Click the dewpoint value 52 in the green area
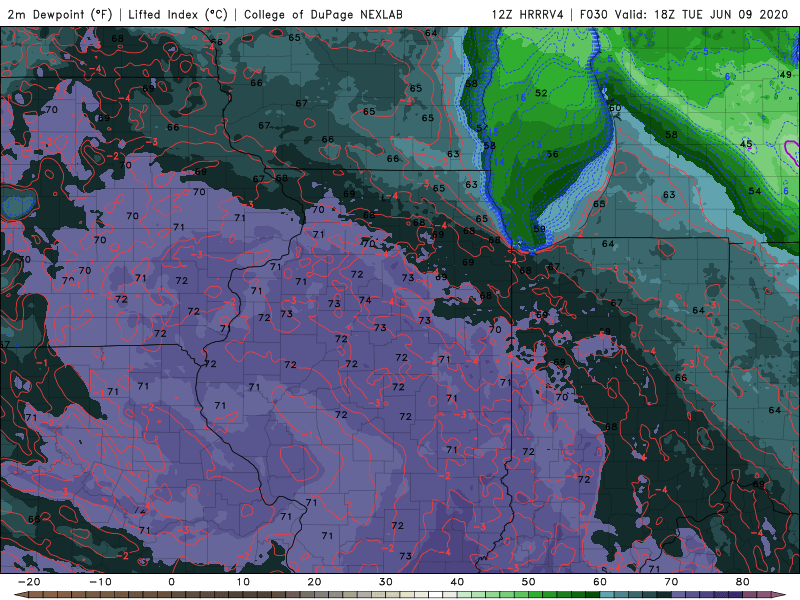Image resolution: width=800 pixels, height=600 pixels. click(x=541, y=93)
